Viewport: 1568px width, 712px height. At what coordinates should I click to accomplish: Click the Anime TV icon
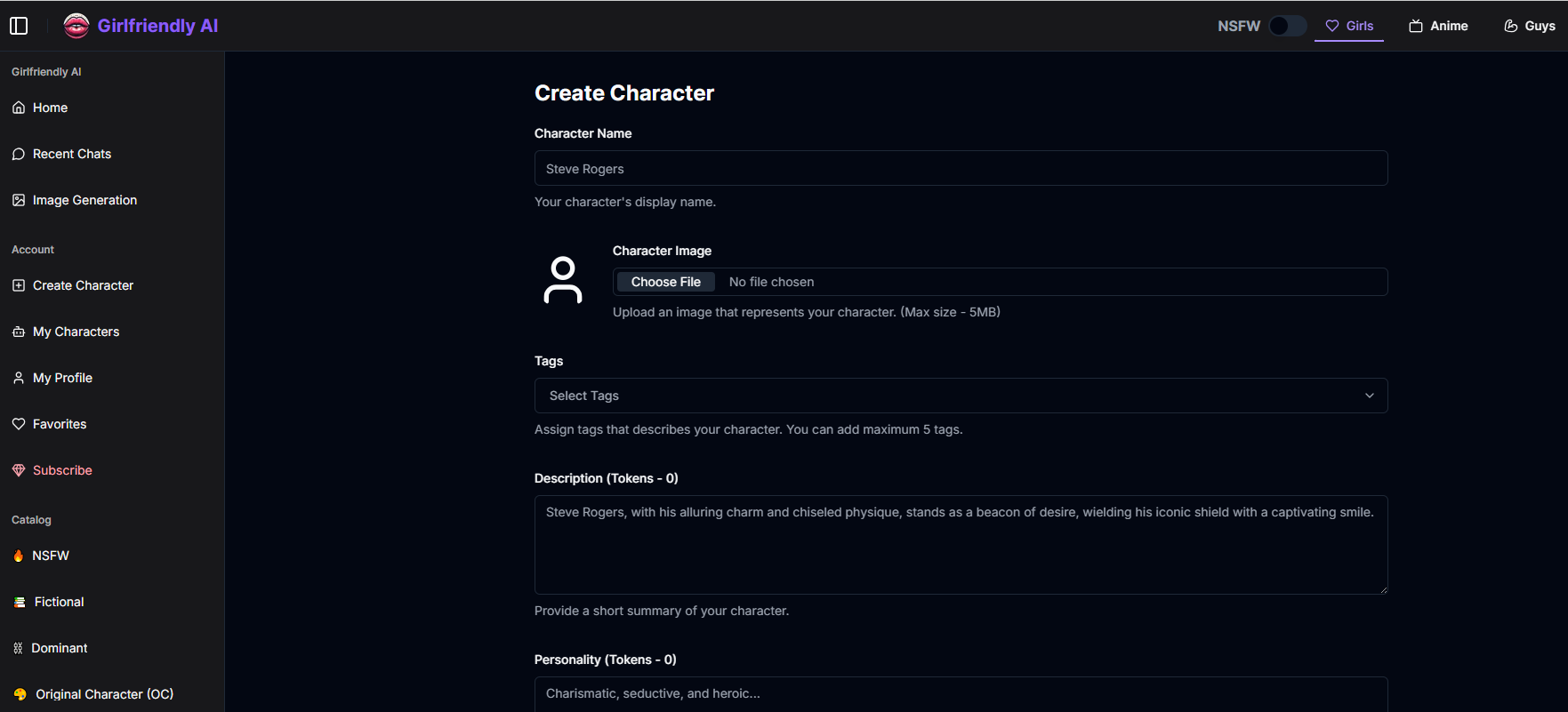coord(1416,26)
